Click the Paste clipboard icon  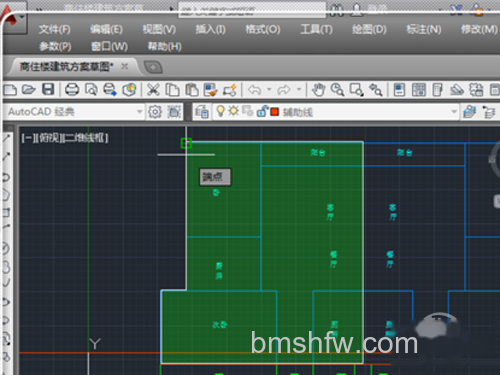tap(192, 89)
